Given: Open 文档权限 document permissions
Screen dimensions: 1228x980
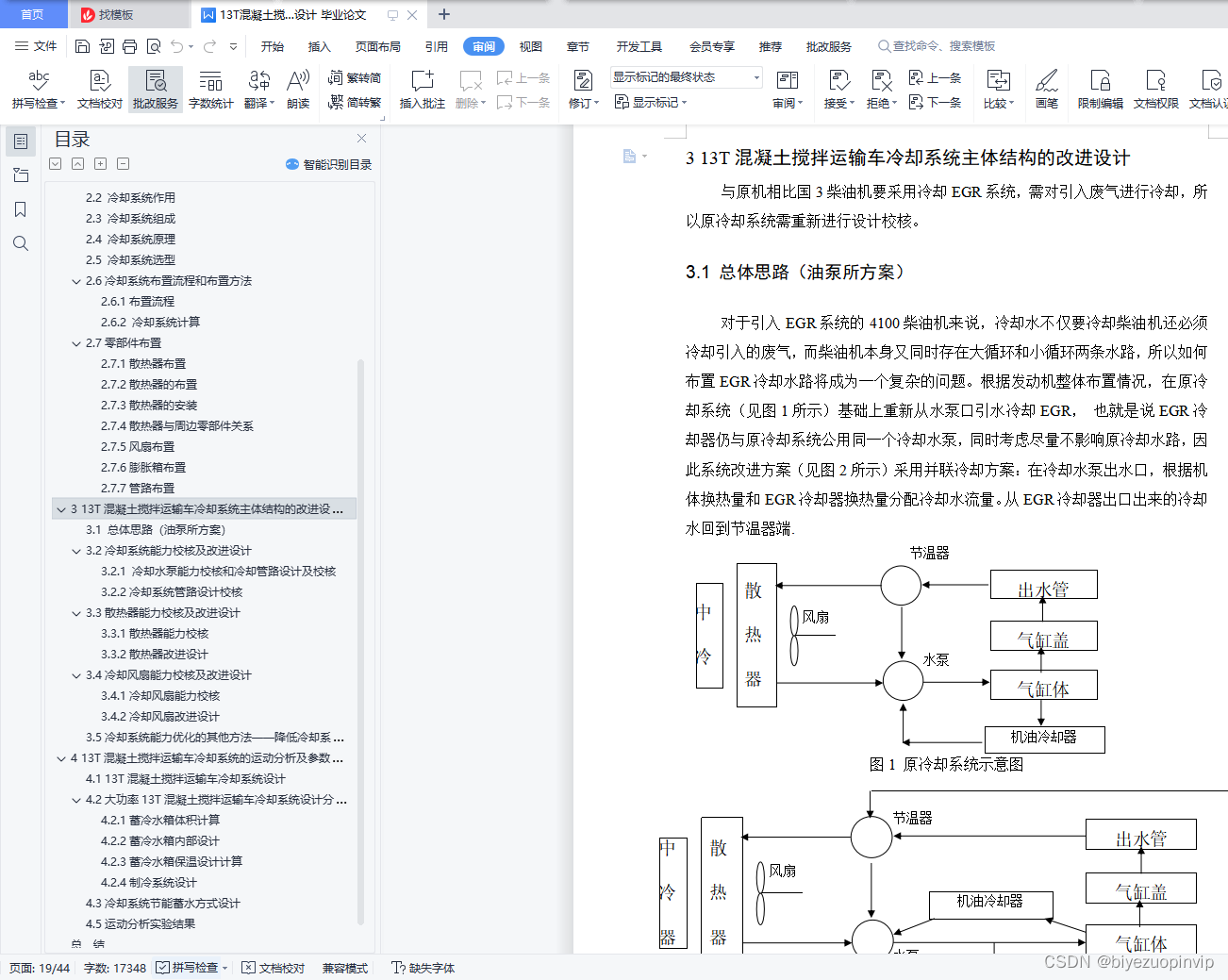Looking at the screenshot, I should (x=1156, y=90).
